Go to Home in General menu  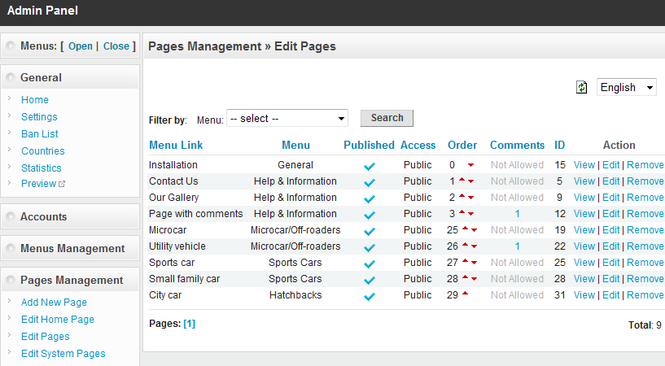[x=35, y=100]
